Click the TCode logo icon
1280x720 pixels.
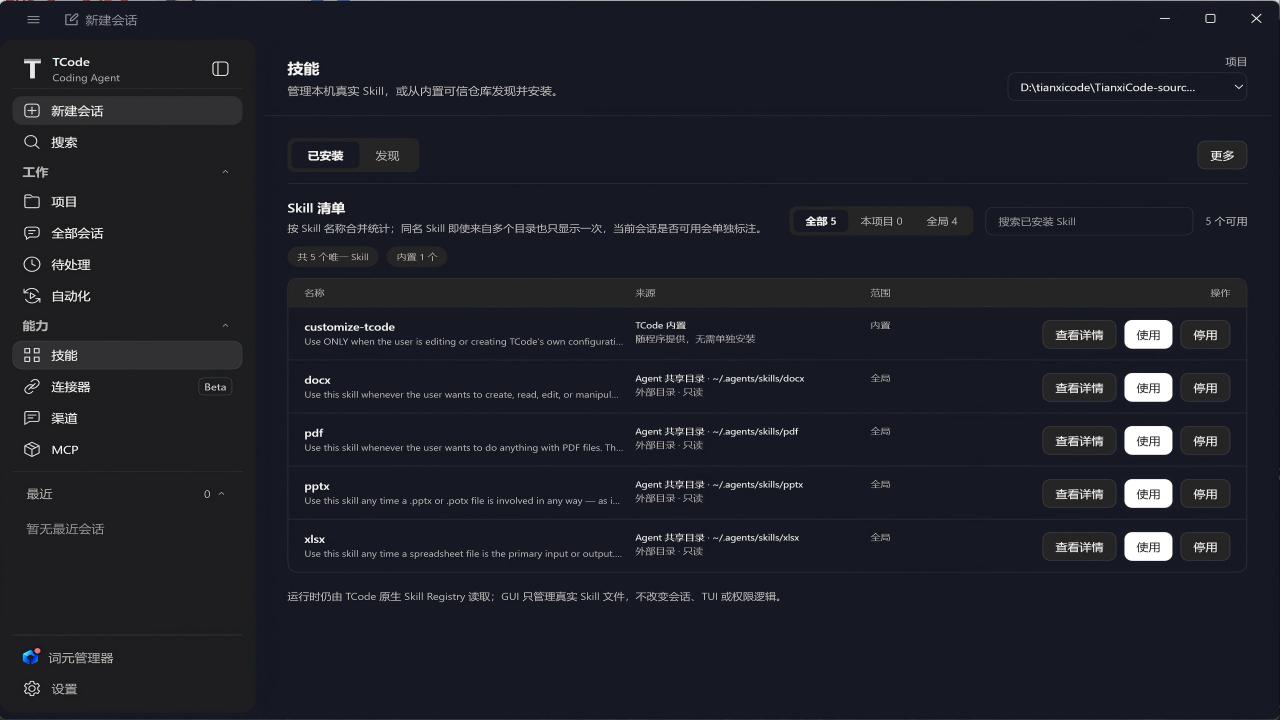(x=32, y=69)
